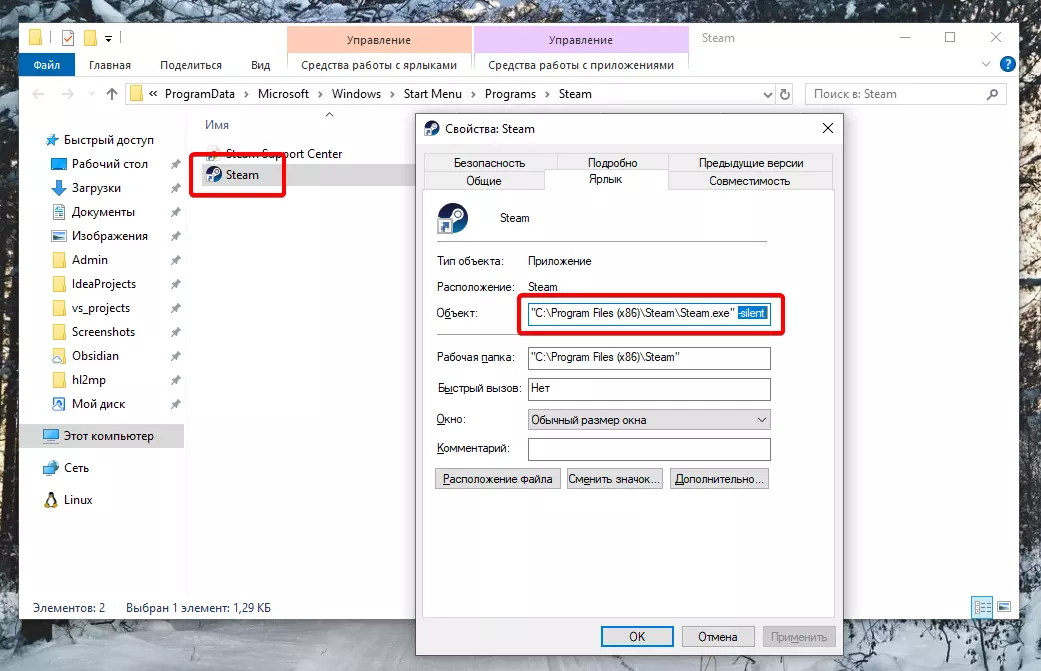1041x671 pixels.
Task: Open Средства работы с приложениями tab
Action: coord(581,65)
